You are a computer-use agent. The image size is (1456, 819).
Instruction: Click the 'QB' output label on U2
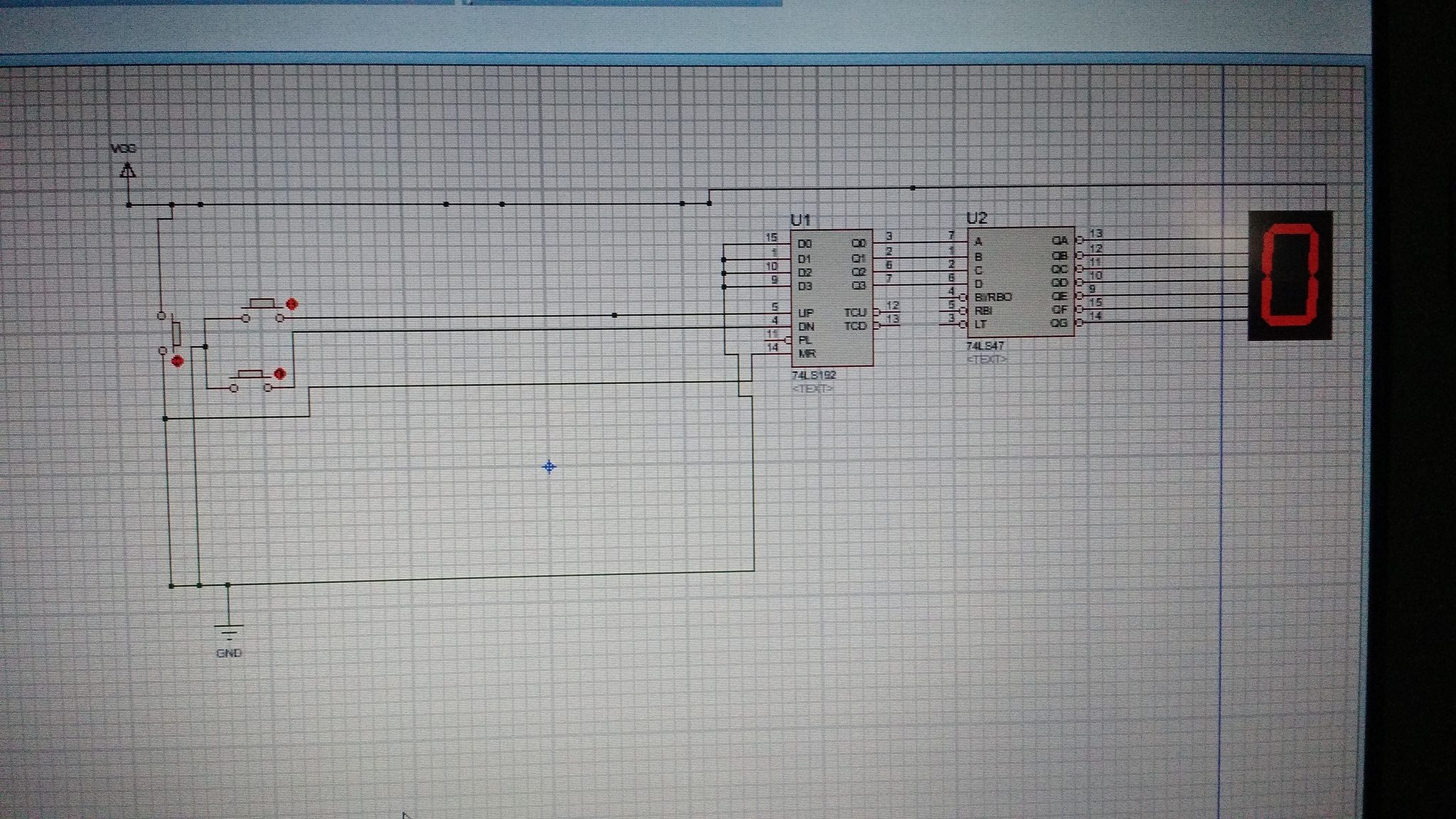click(1059, 255)
